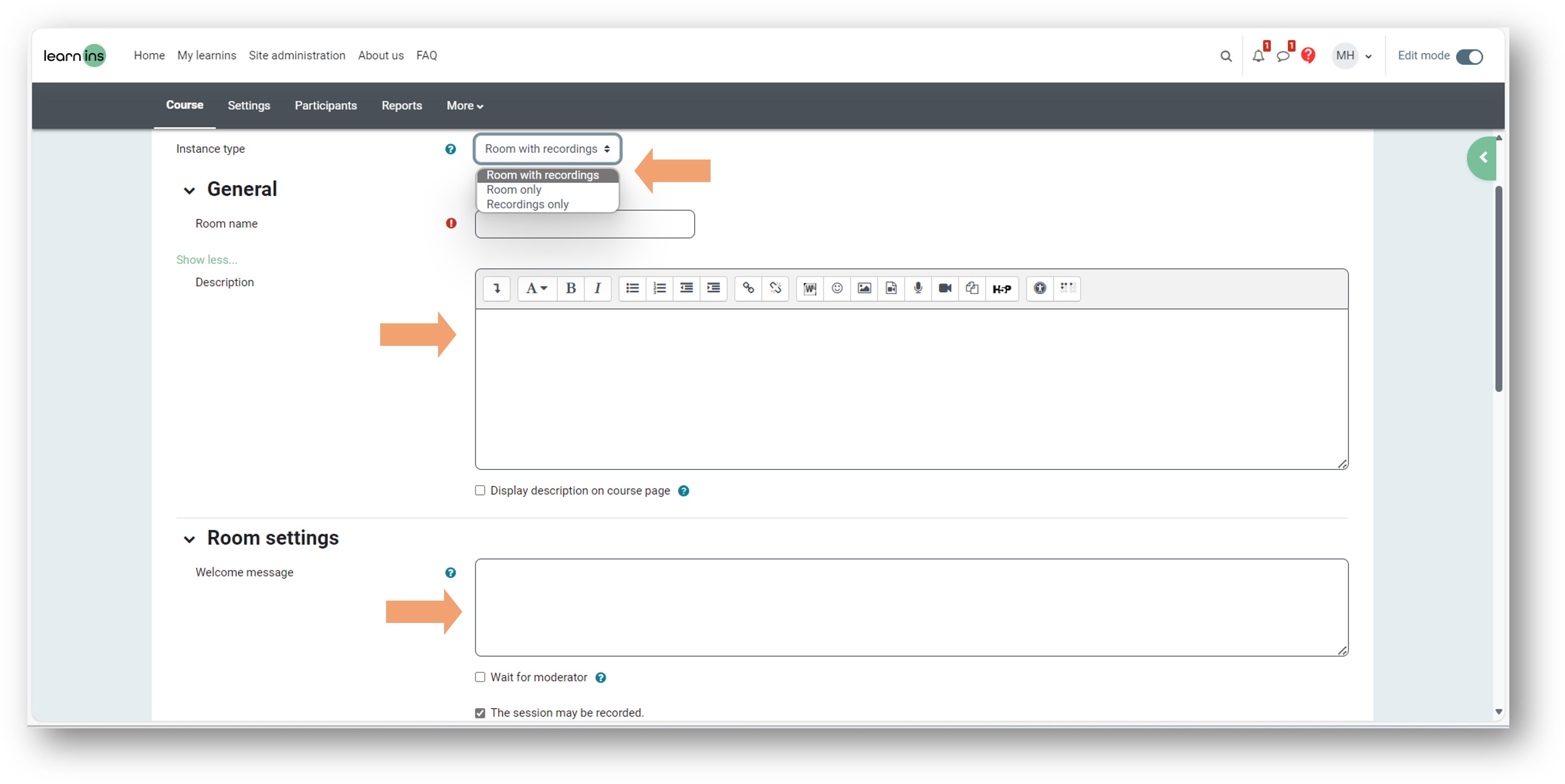Click into the Room name field
This screenshot has height=784, width=1565.
point(584,224)
